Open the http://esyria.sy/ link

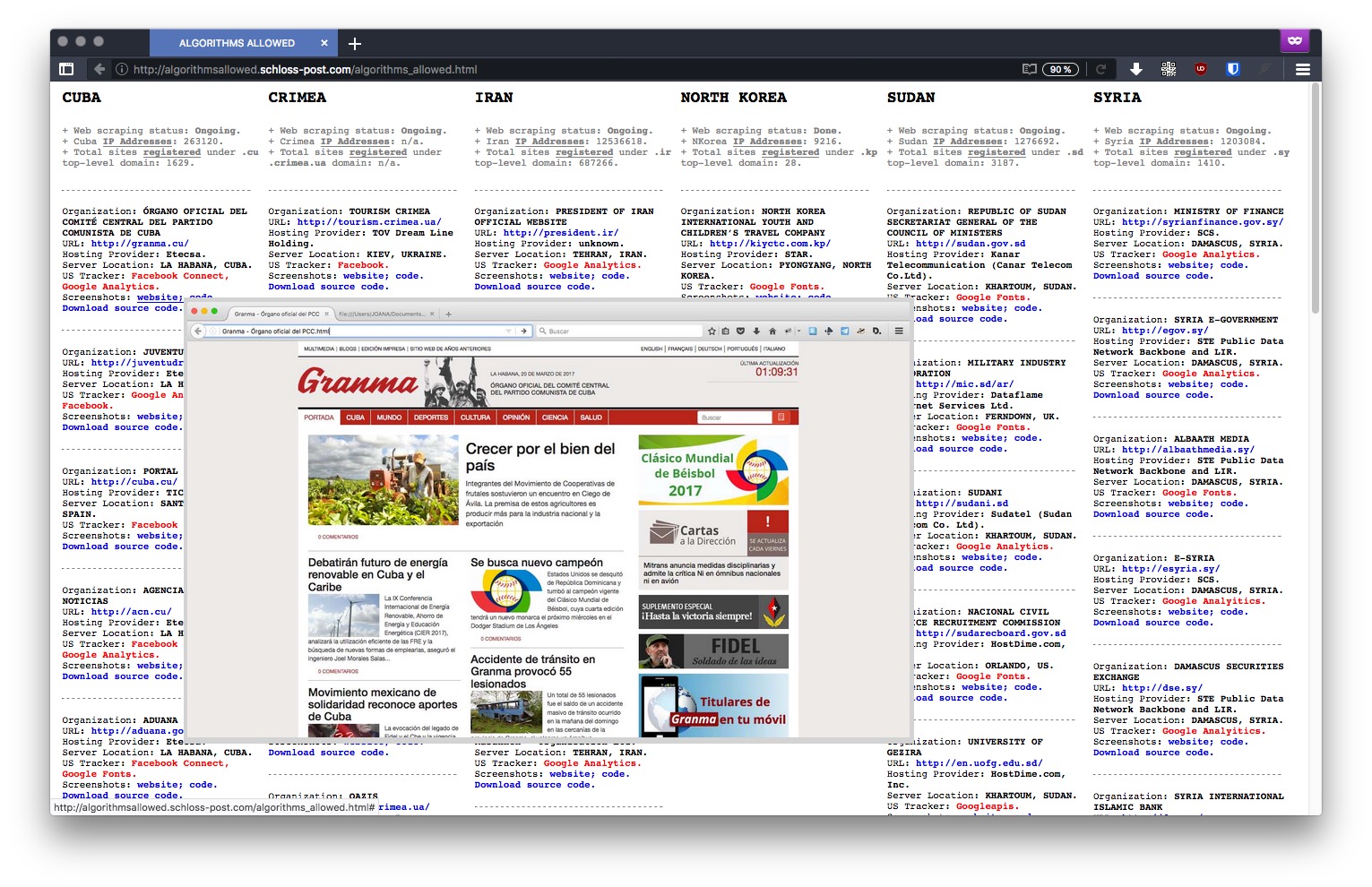click(1171, 569)
